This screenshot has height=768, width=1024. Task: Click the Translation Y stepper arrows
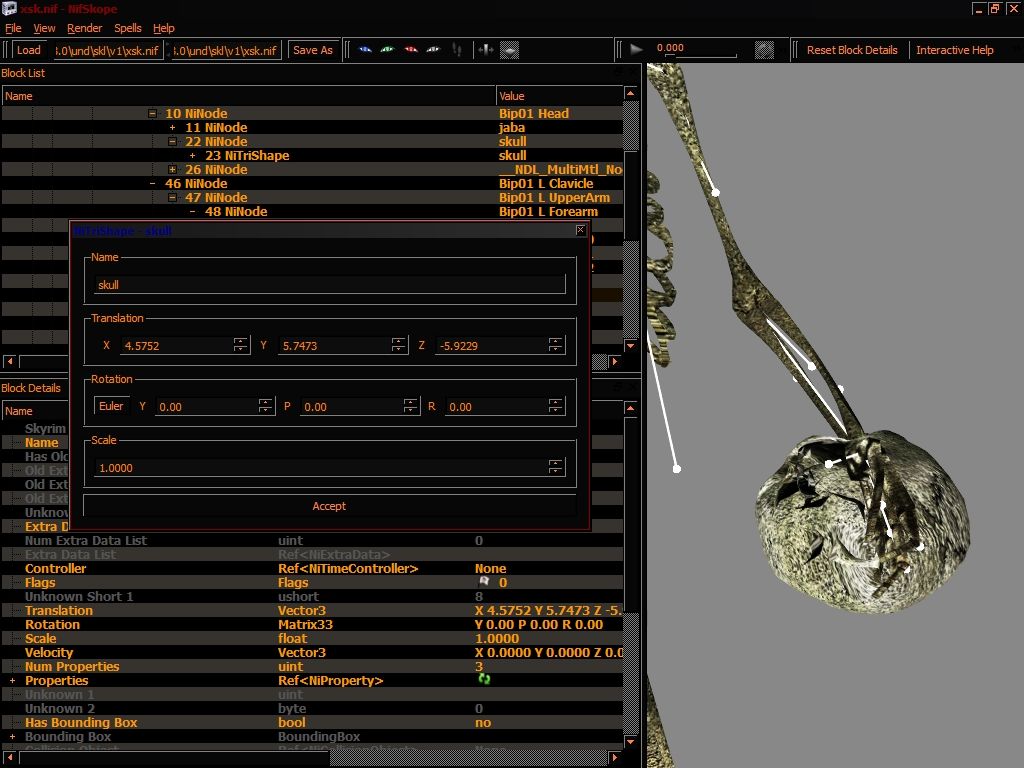point(398,345)
